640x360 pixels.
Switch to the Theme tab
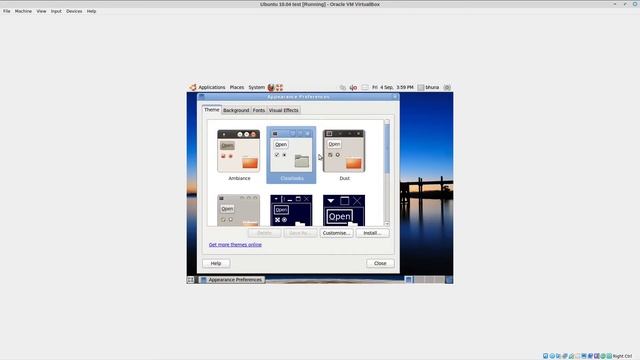pyautogui.click(x=211, y=110)
